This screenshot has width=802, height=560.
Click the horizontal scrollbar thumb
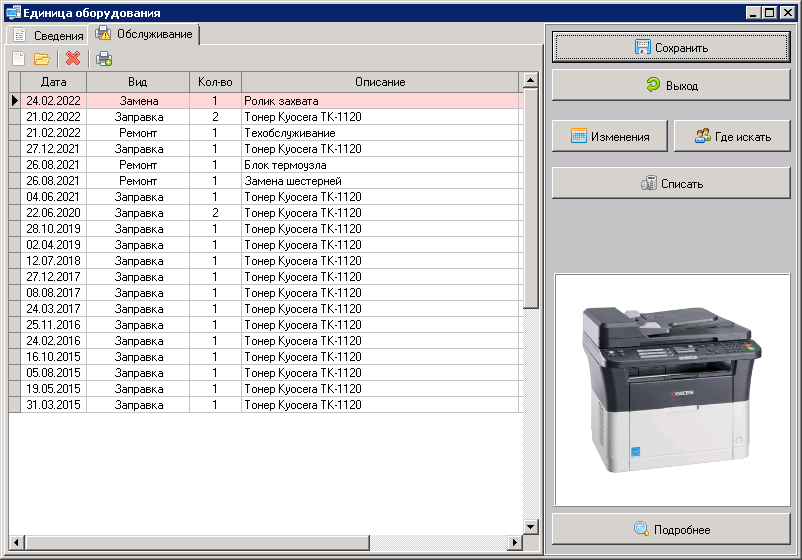(x=196, y=542)
